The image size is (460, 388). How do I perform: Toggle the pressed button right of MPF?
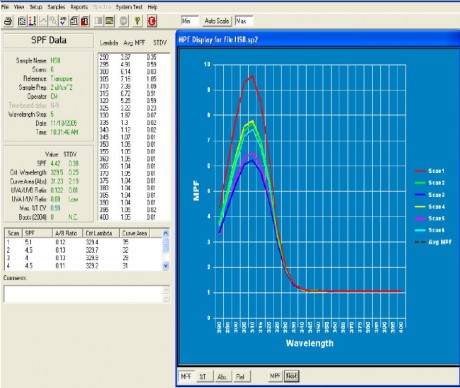click(292, 376)
